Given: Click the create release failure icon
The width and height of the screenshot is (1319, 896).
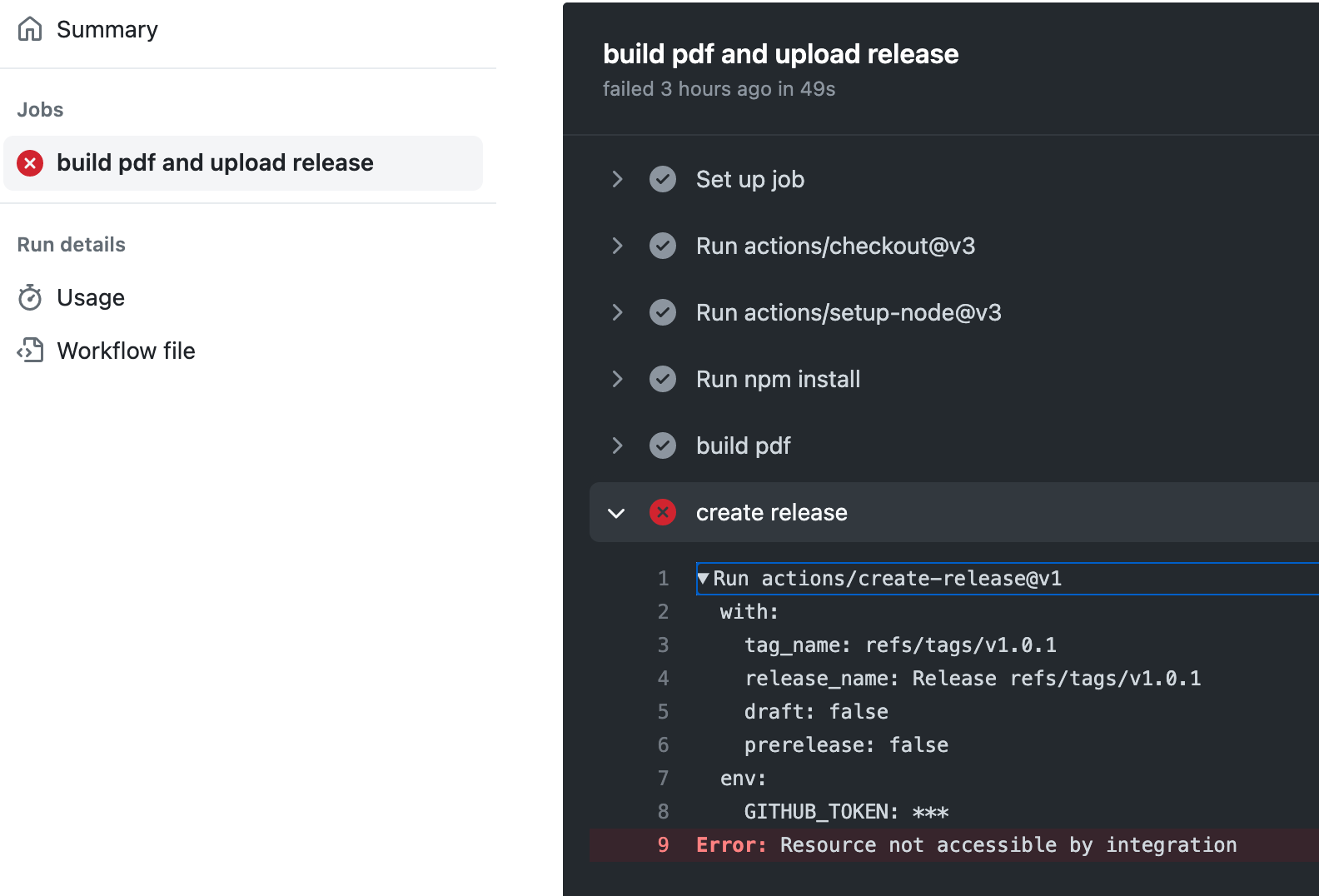Looking at the screenshot, I should click(x=663, y=512).
